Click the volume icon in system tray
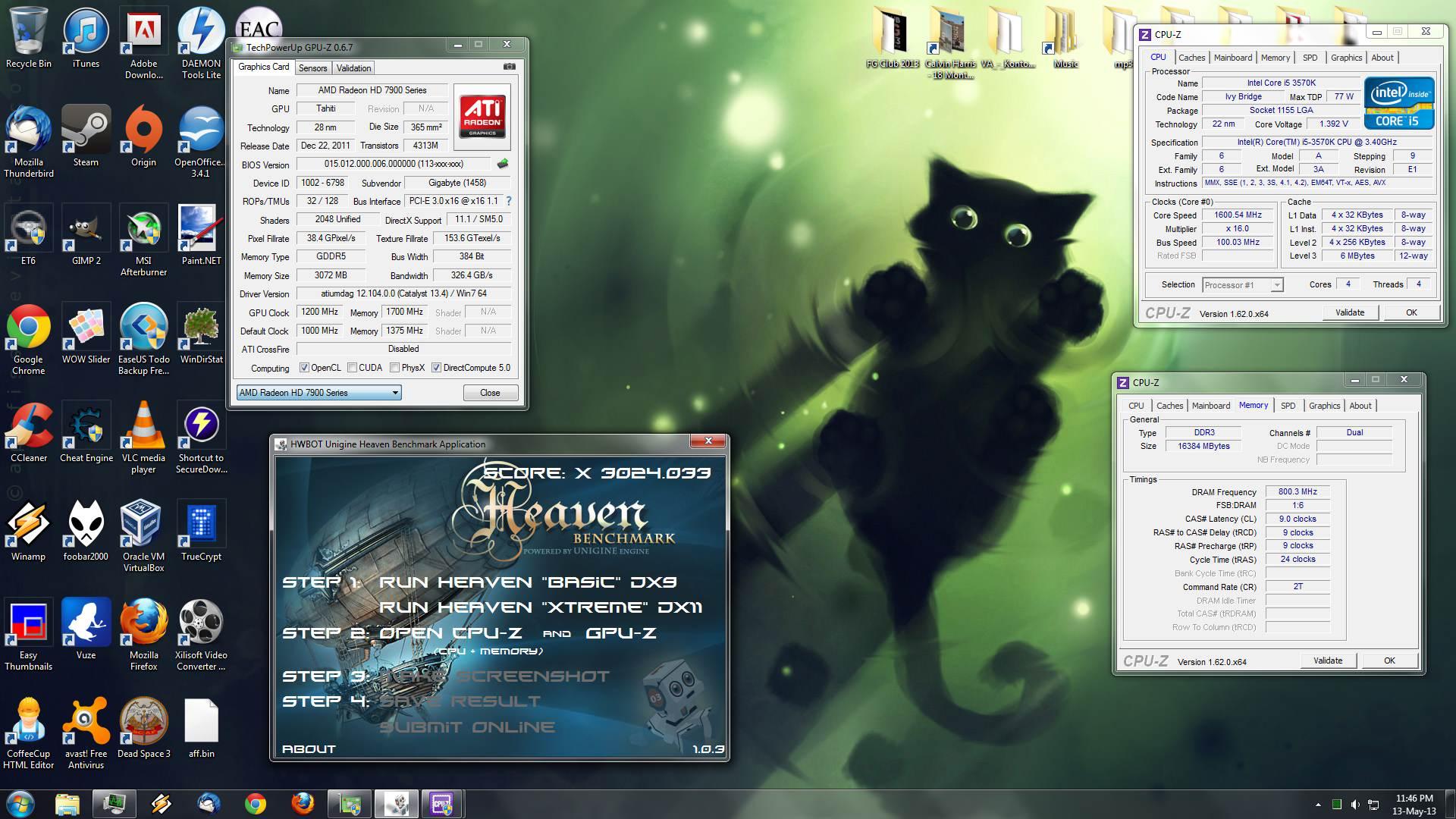 pyautogui.click(x=1355, y=805)
